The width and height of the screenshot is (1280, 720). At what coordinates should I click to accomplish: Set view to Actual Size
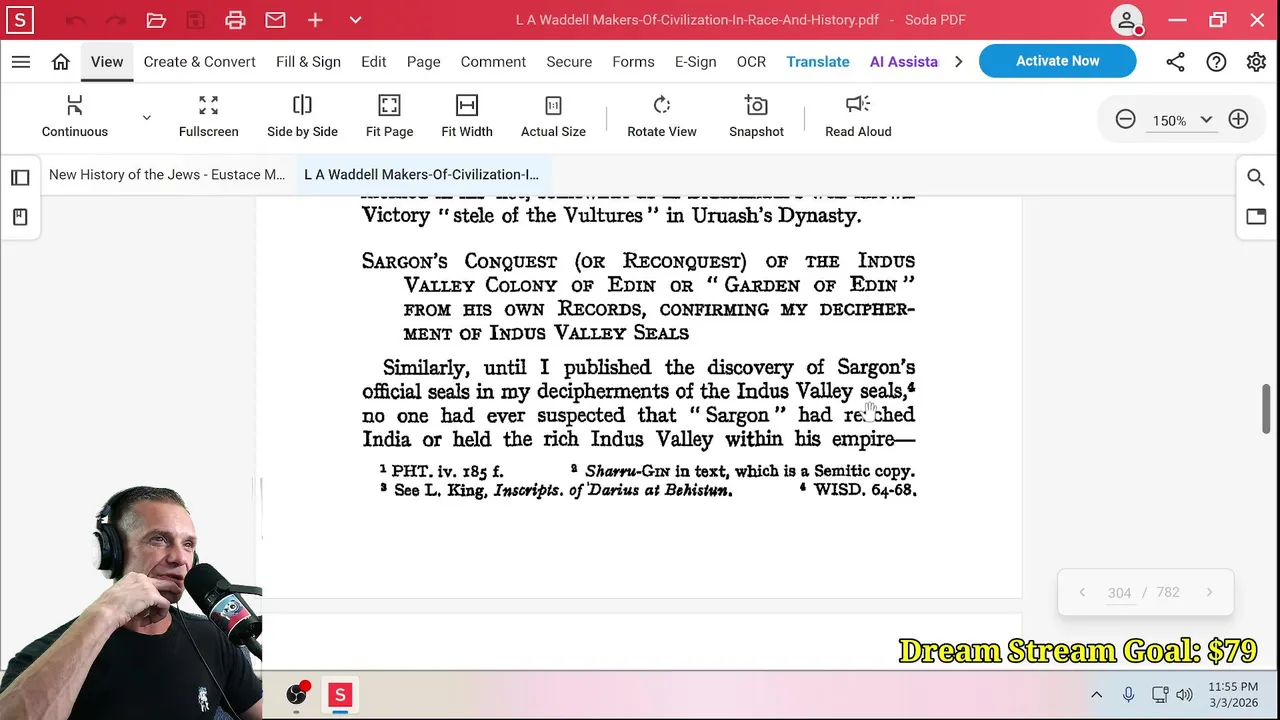coord(553,116)
